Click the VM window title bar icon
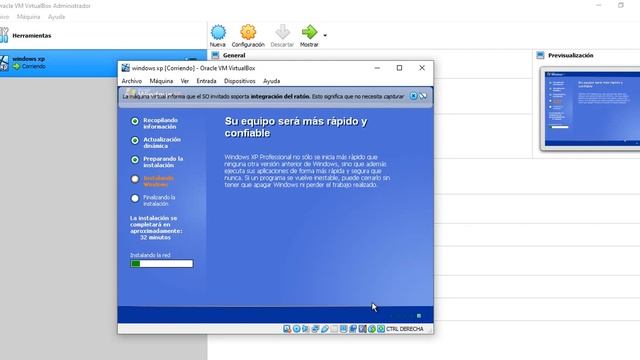Screen dimensions: 640x360 tap(126, 68)
